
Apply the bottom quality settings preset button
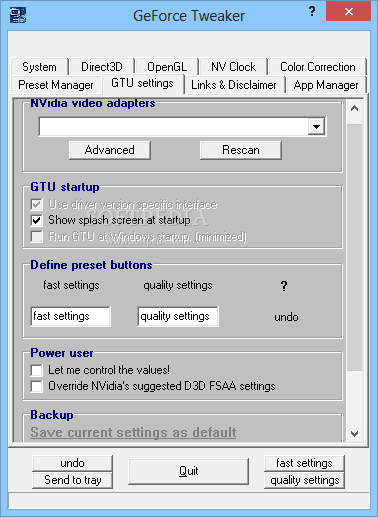click(x=304, y=480)
